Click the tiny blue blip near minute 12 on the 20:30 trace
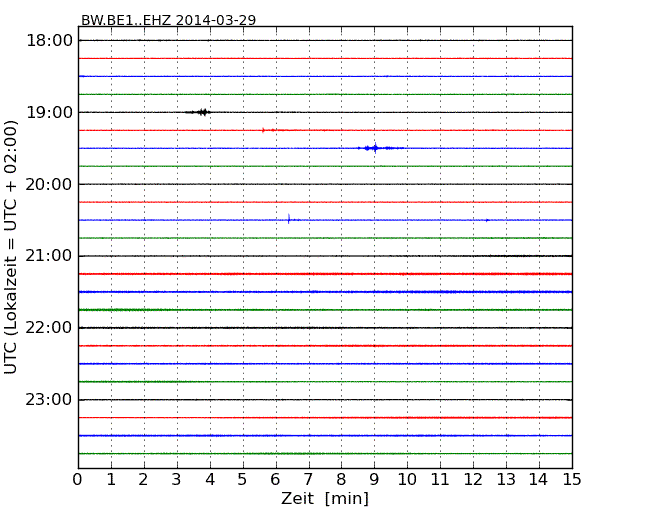Image resolution: width=650 pixels, height=520 pixels. [x=487, y=220]
